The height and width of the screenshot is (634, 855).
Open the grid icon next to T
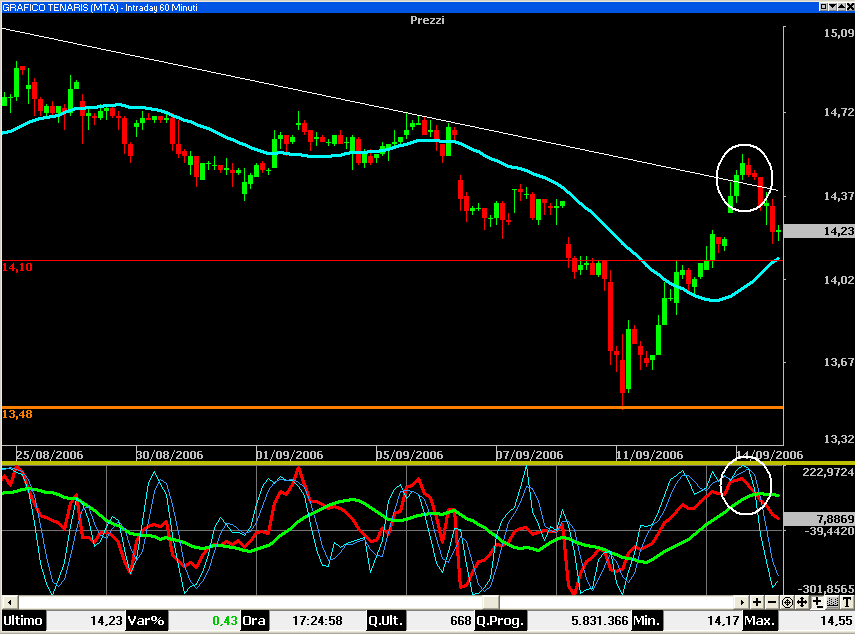point(832,602)
